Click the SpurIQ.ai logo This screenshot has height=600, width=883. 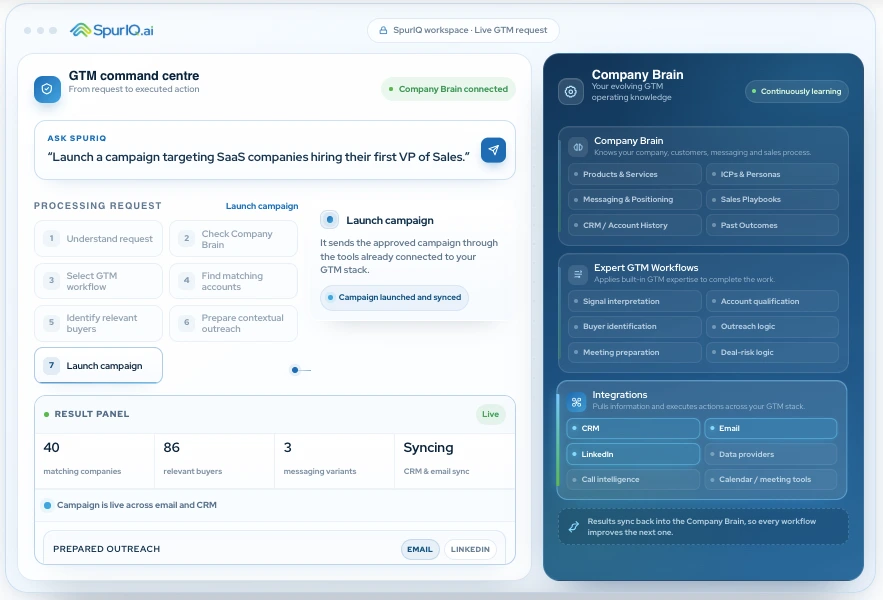pos(112,30)
